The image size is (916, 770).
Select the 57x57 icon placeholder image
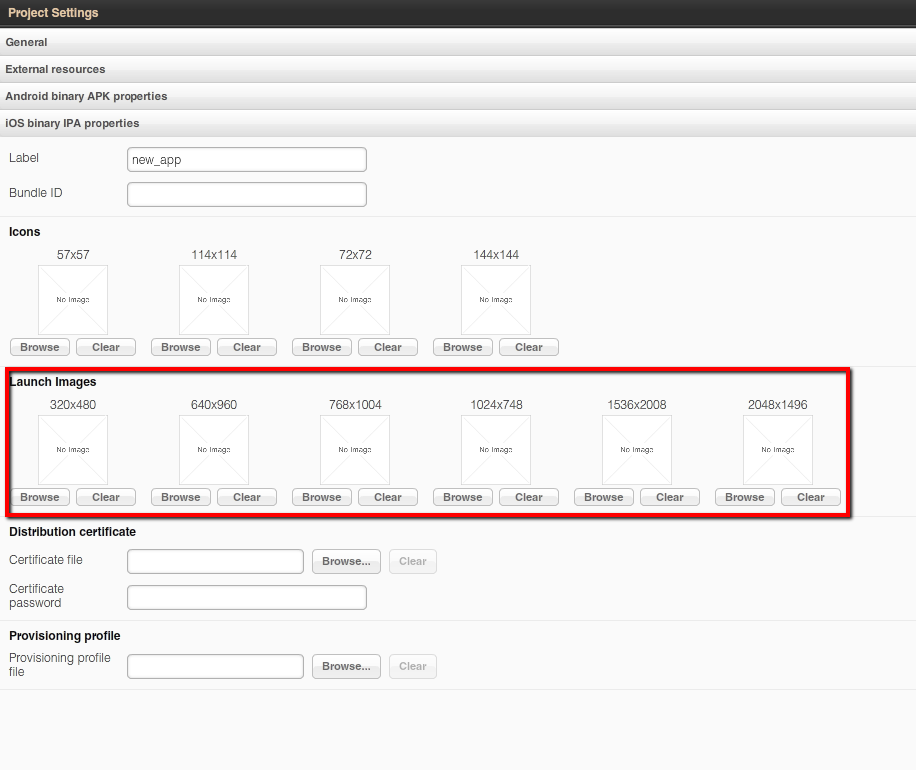(73, 300)
